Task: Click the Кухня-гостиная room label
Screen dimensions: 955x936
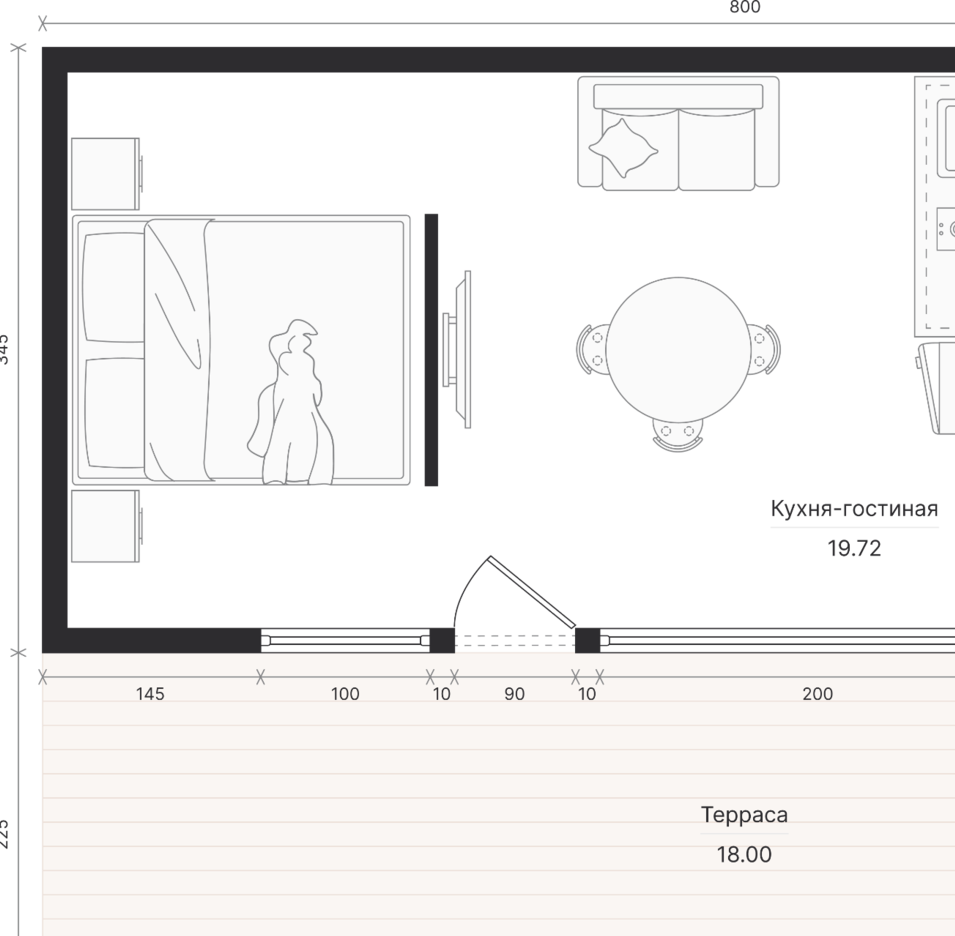Action: click(x=854, y=509)
